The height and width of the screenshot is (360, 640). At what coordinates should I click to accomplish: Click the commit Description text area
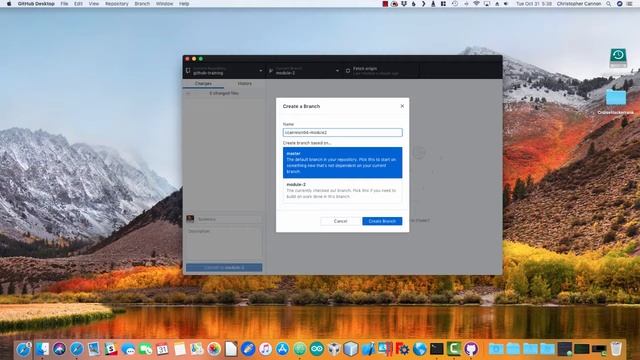(224, 244)
